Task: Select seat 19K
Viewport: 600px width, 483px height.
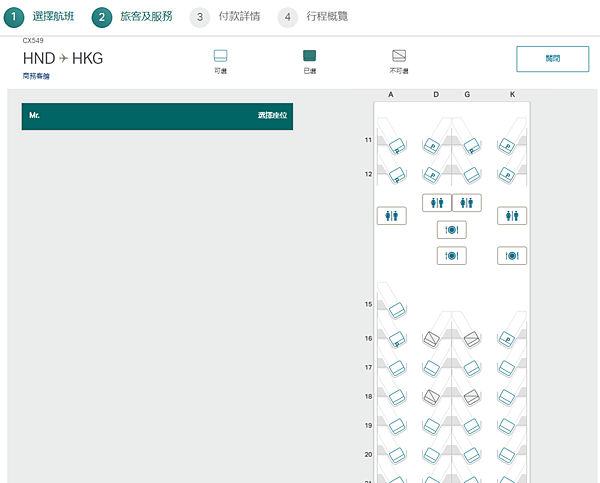Action: click(506, 426)
